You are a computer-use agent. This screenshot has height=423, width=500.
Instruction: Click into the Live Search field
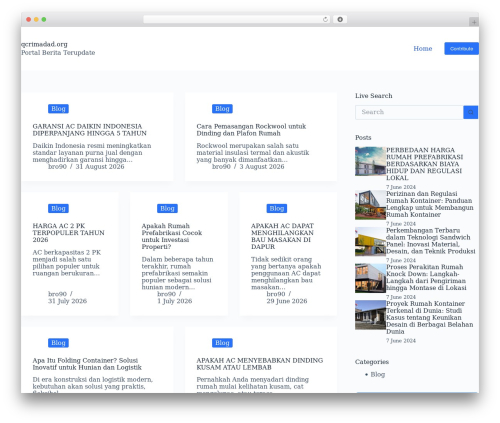[409, 112]
